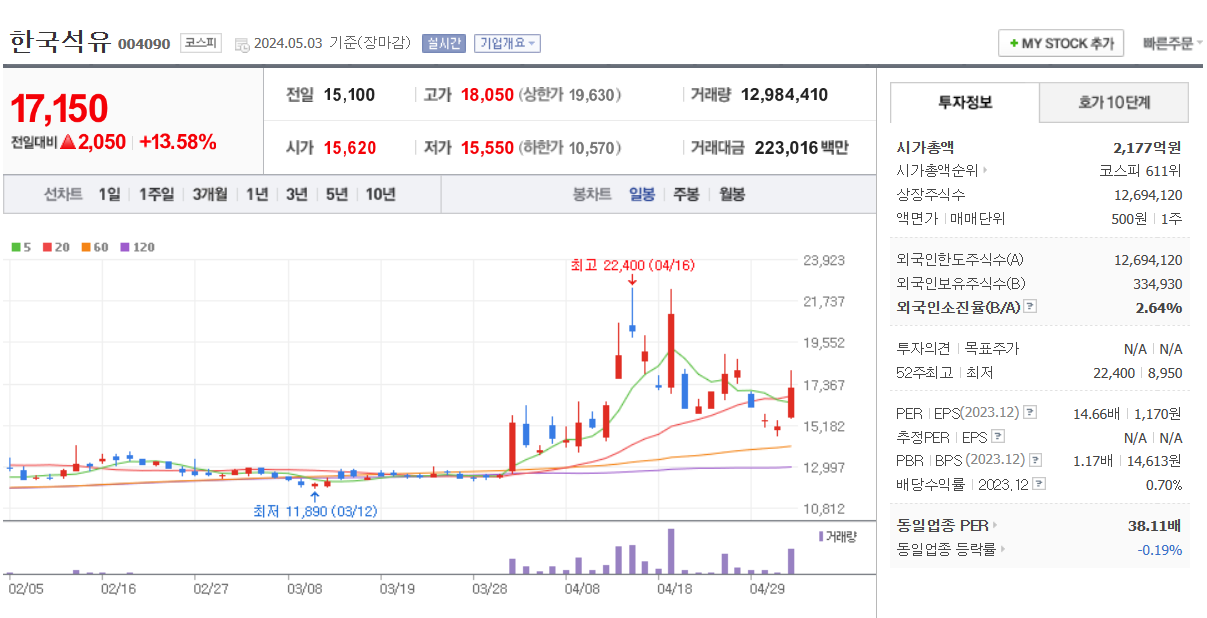Viewport: 1207px width, 618px height.
Task: Click the 시가총액 2,177억원 value
Action: coord(1147,147)
